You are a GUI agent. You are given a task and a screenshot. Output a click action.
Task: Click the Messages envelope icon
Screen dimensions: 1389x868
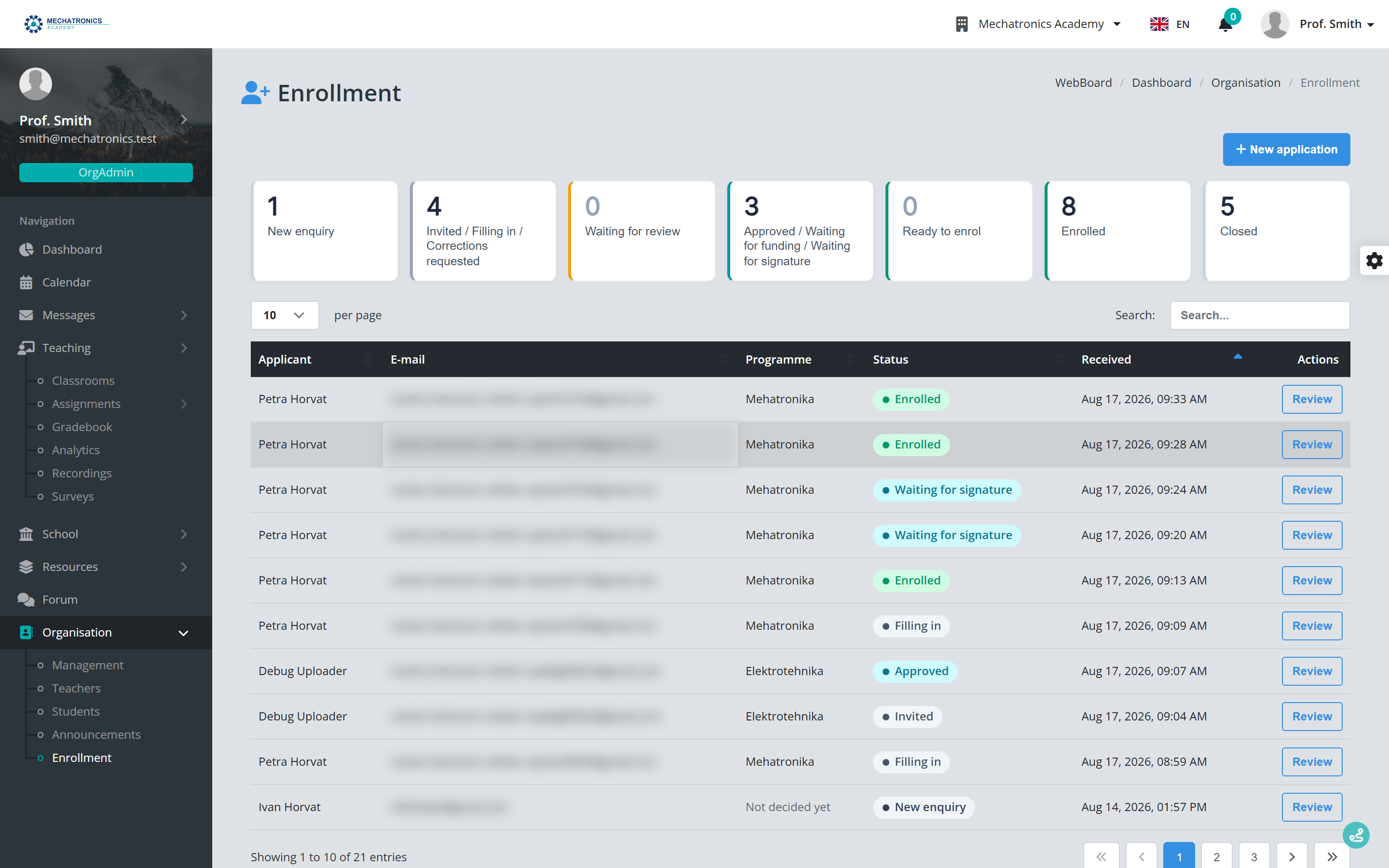tap(26, 315)
